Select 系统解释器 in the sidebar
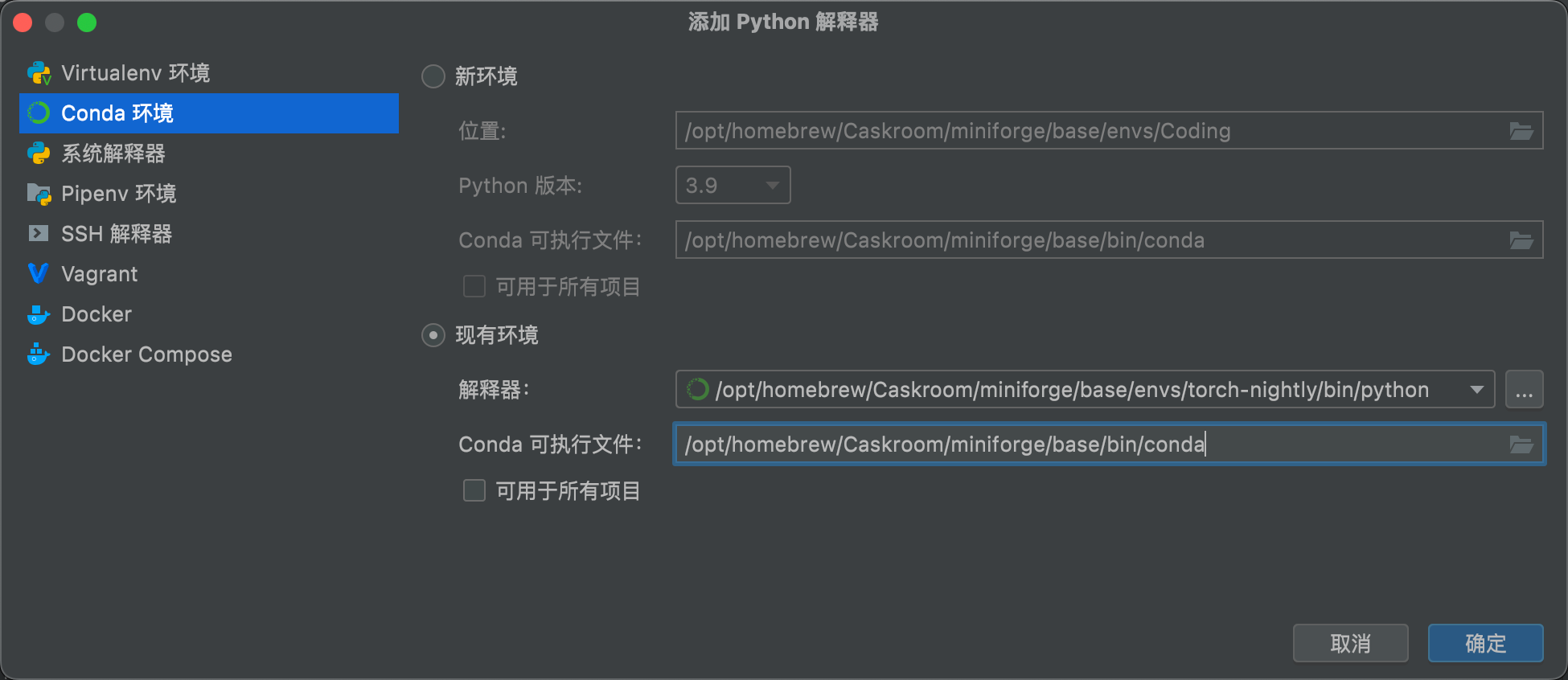The height and width of the screenshot is (680, 1568). tap(209, 154)
